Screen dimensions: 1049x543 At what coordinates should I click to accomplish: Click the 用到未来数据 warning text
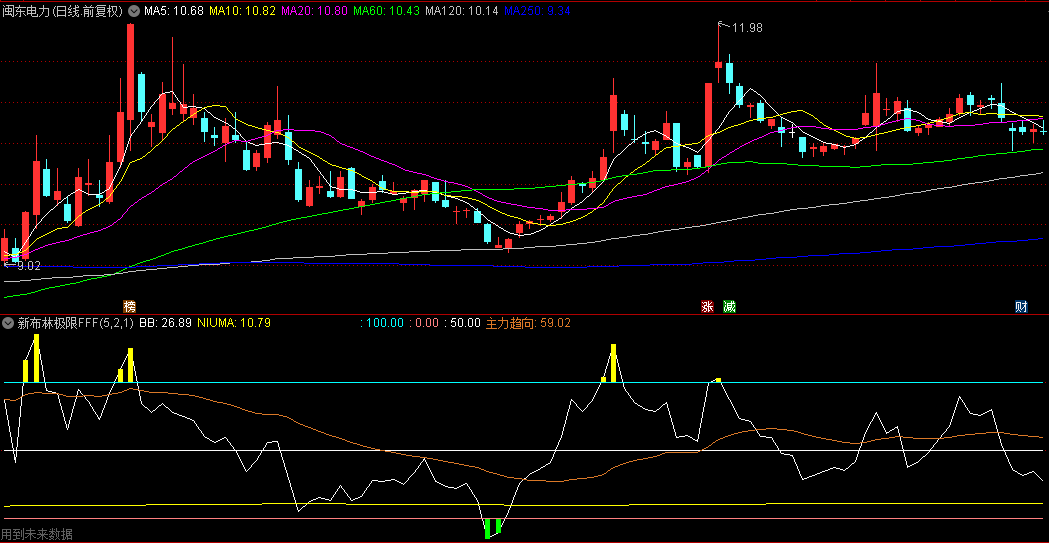37,534
